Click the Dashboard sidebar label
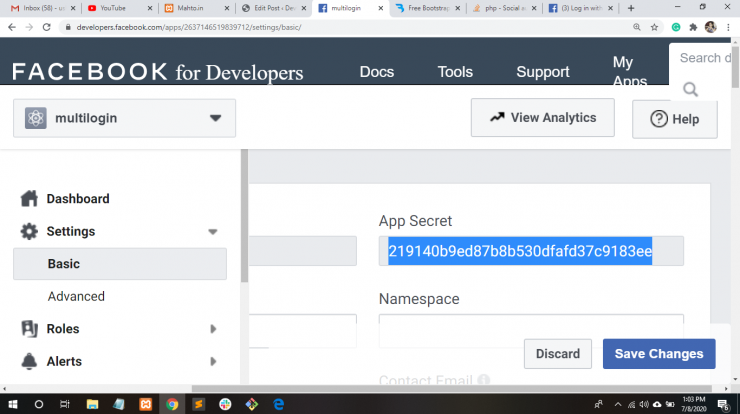 tap(78, 199)
